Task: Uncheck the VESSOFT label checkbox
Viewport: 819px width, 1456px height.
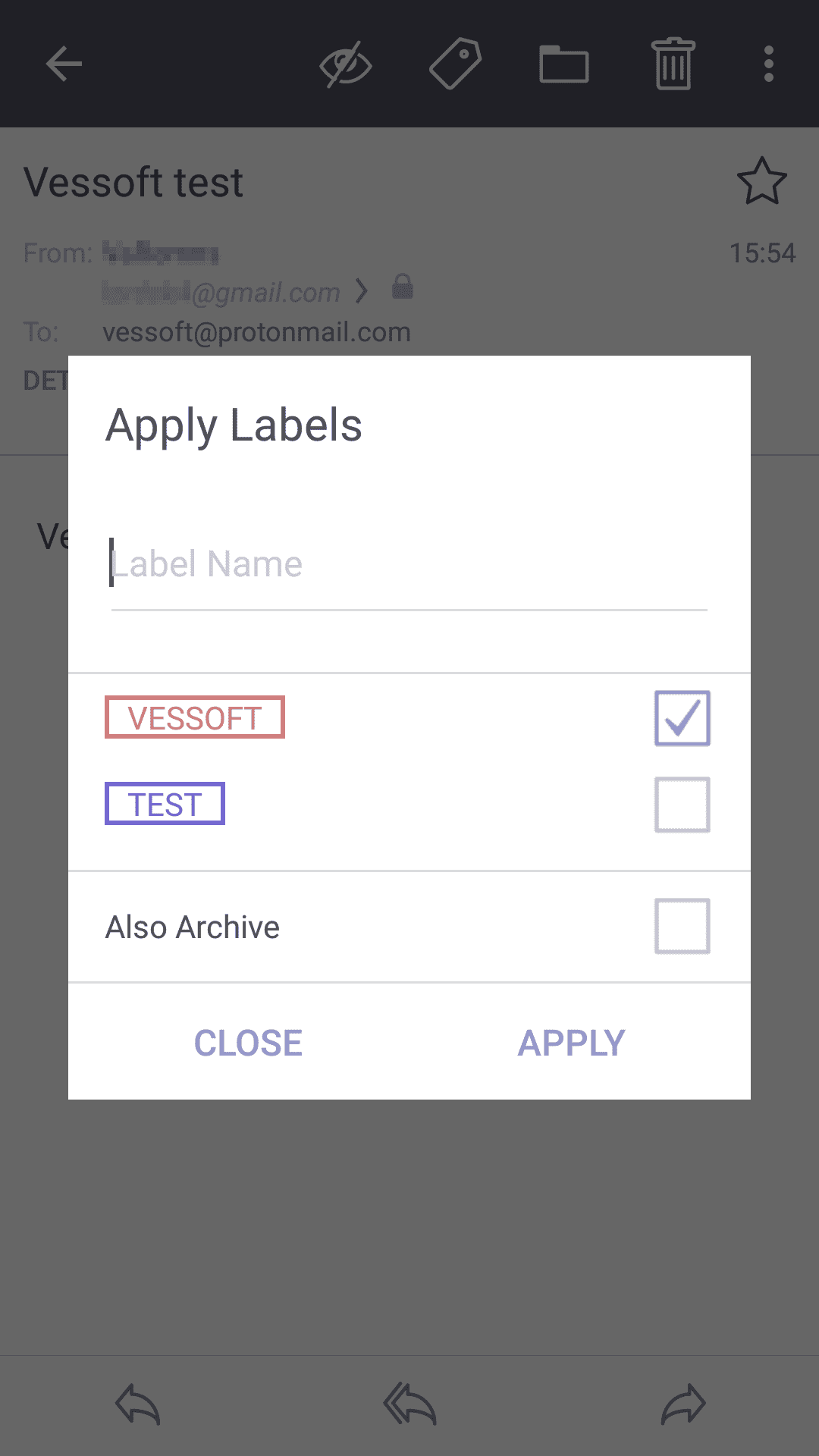Action: [682, 718]
